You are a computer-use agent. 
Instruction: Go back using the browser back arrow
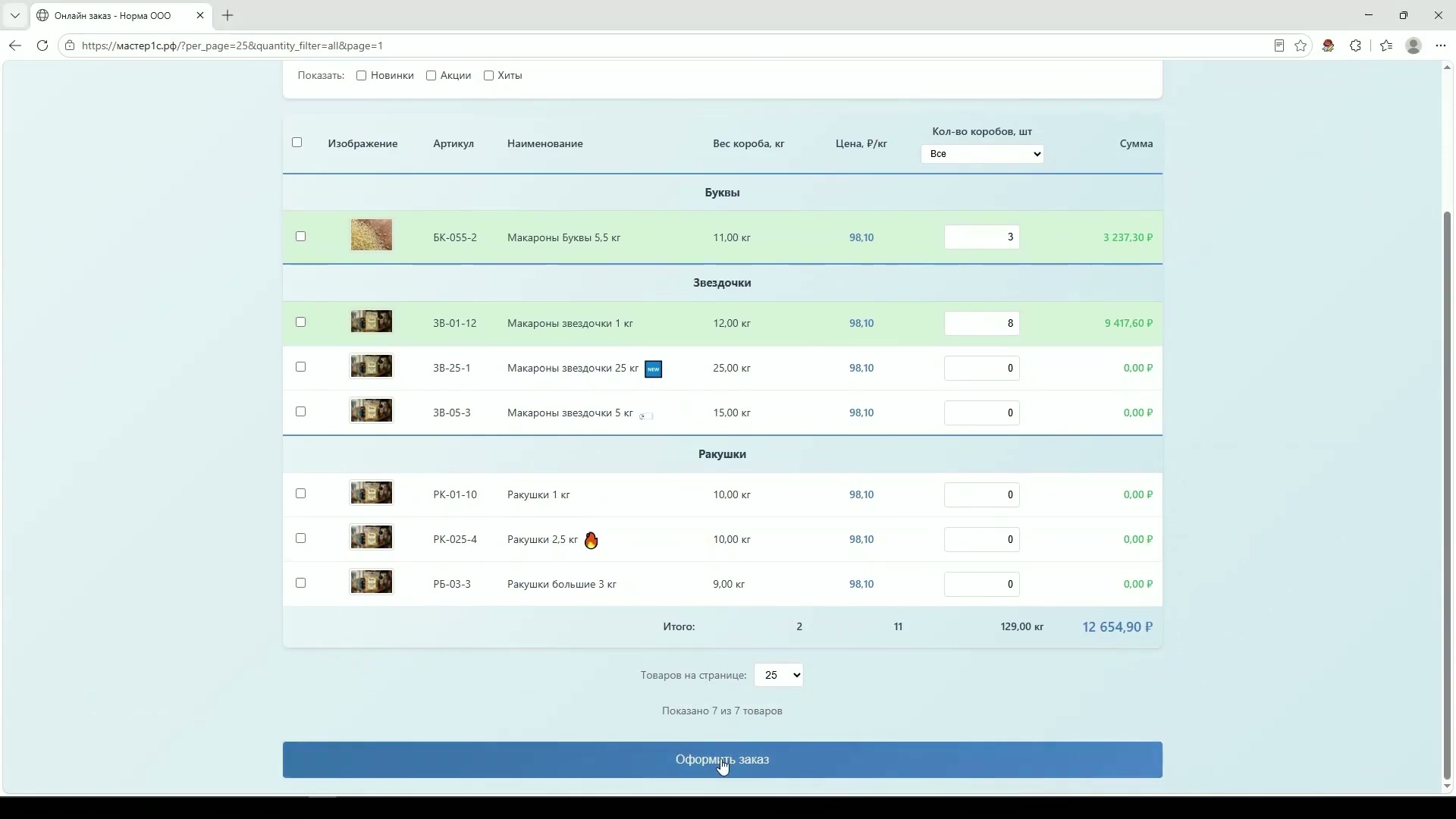coord(15,45)
